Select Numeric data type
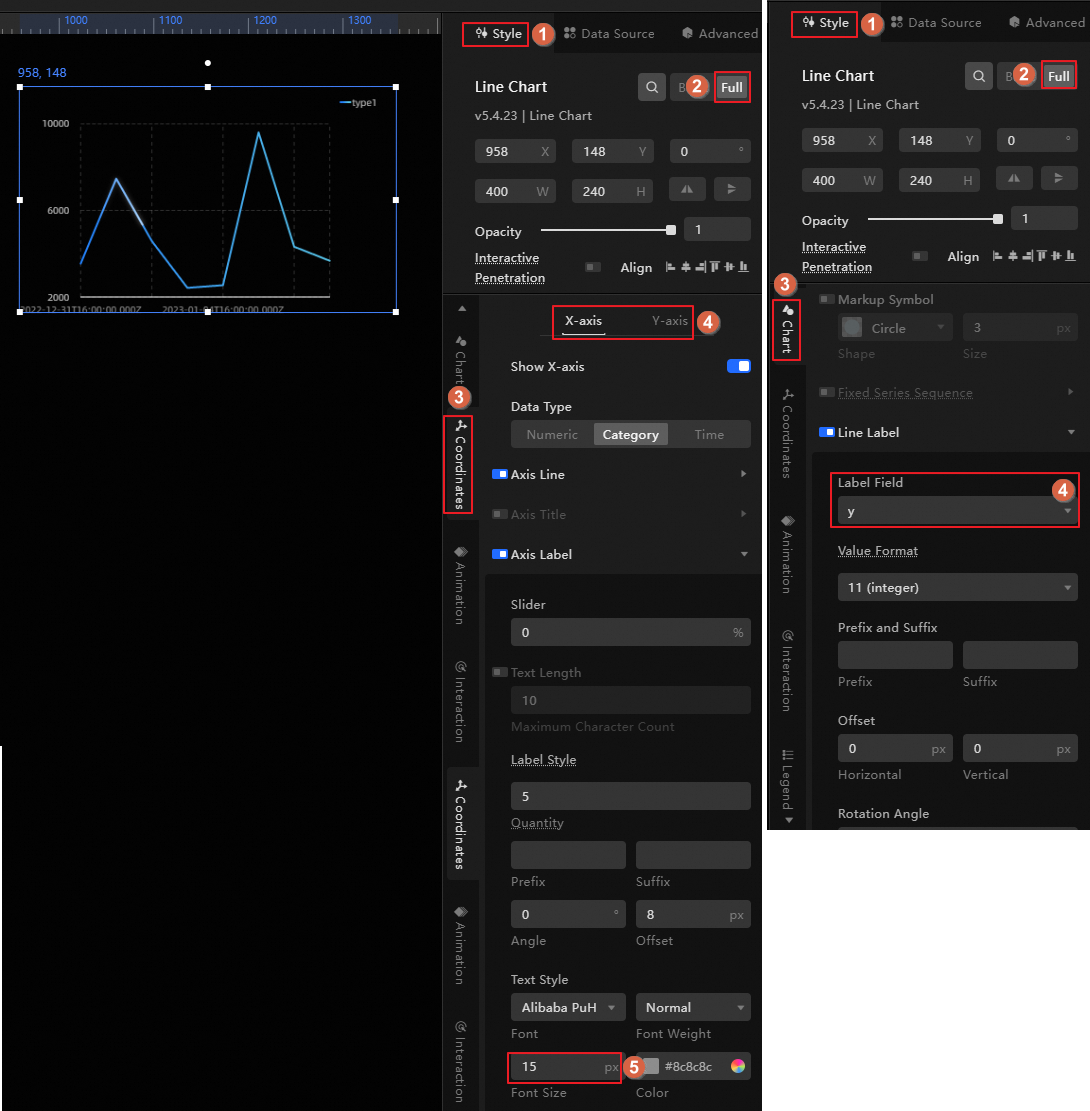The image size is (1090, 1111). (552, 434)
